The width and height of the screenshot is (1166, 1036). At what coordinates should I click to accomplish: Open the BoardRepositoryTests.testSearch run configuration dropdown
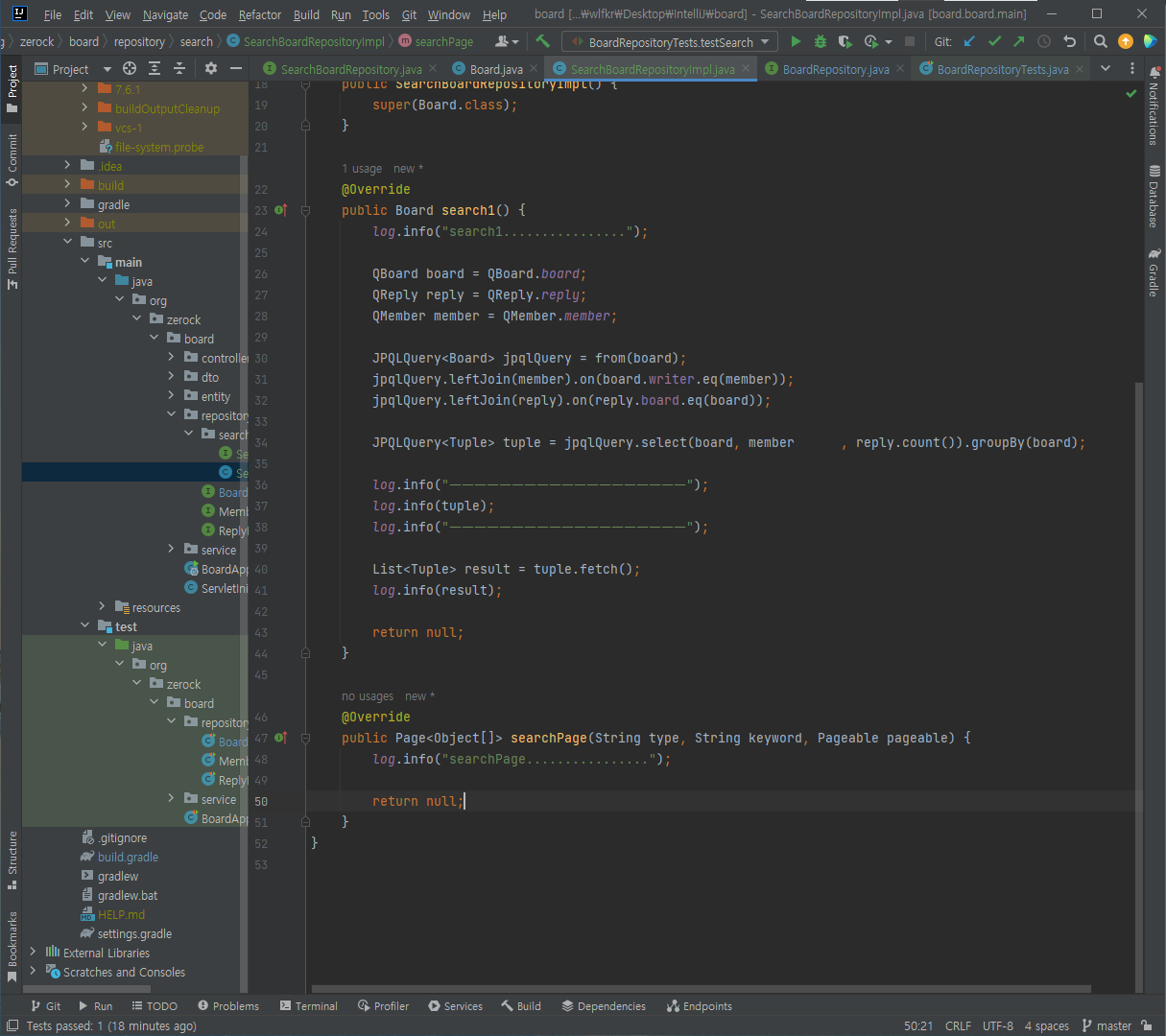[x=670, y=42]
